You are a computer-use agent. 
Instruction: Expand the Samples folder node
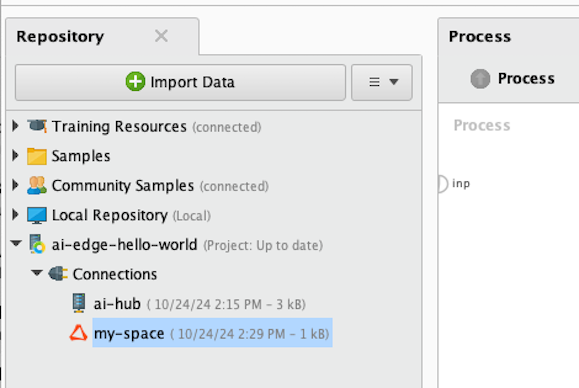[x=15, y=155]
